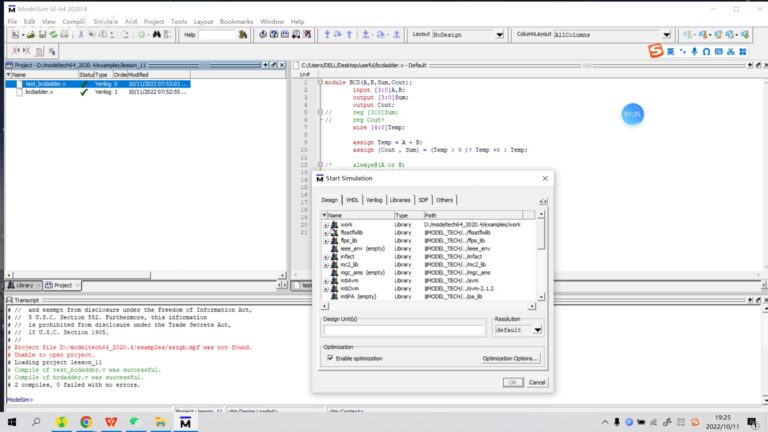Click the Design Unit(s) input field
The width and height of the screenshot is (768, 432).
click(x=404, y=331)
